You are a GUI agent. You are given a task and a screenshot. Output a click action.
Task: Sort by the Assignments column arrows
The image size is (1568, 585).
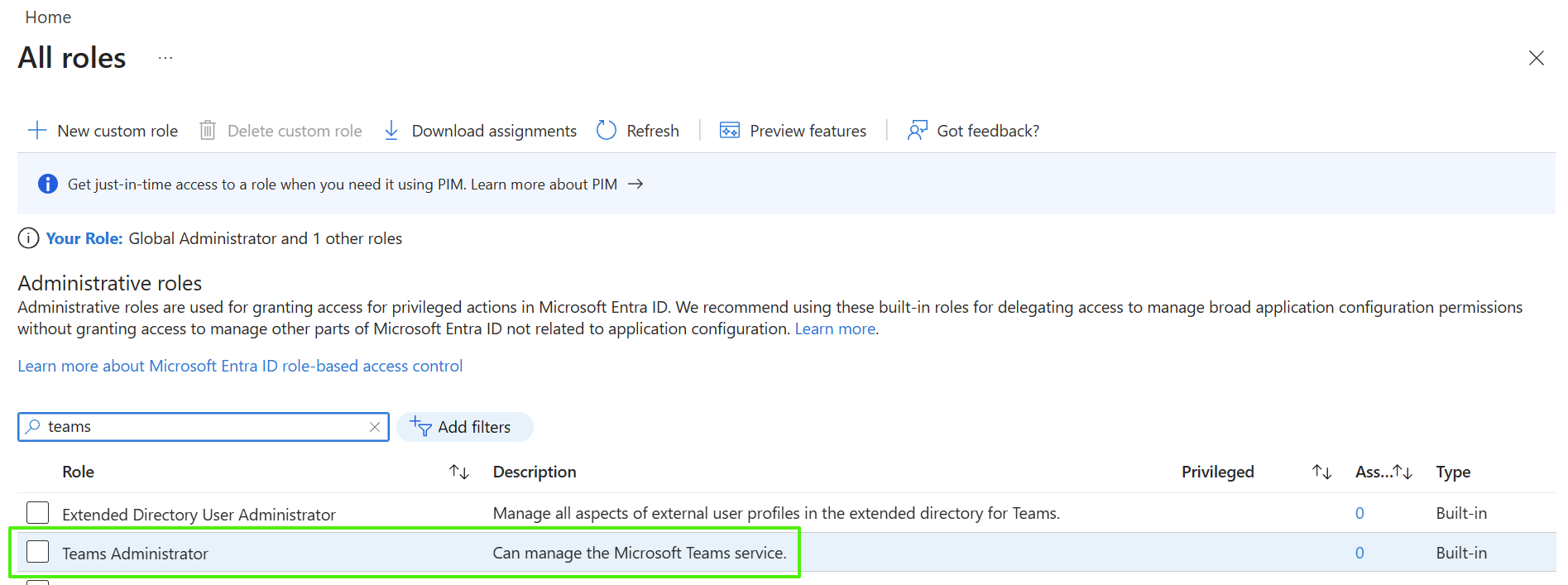[1403, 472]
